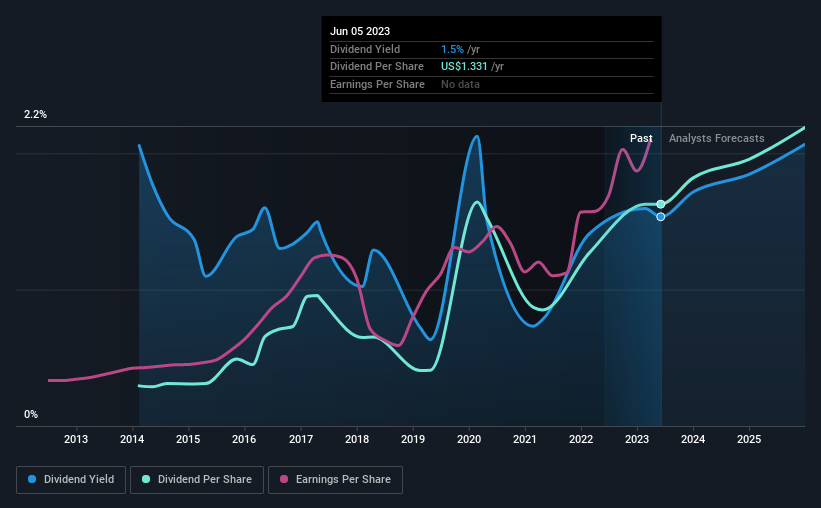Click the 2022 x-axis label
This screenshot has height=508, width=821.
(581, 439)
